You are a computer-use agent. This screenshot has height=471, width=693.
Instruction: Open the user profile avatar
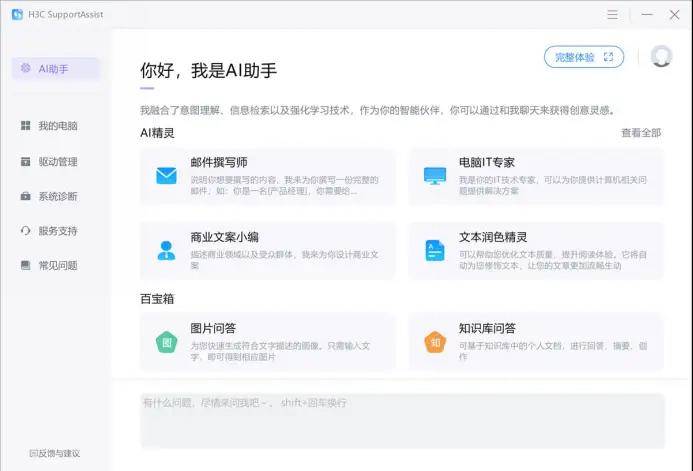tap(661, 57)
